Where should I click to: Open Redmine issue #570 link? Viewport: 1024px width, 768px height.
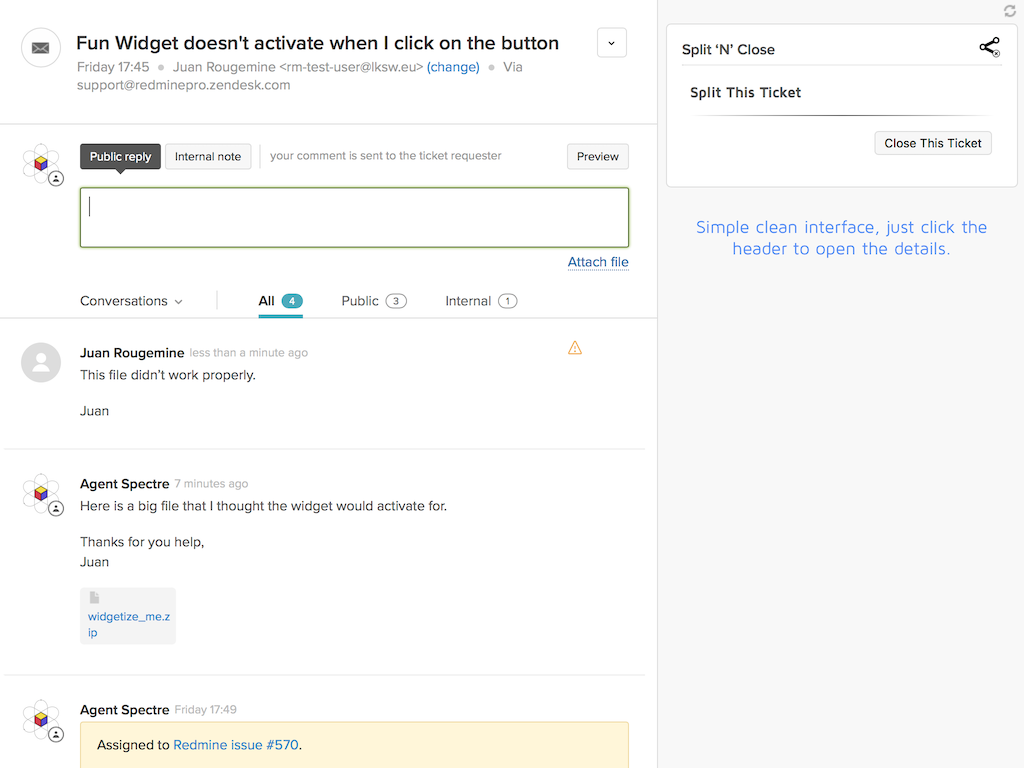236,744
